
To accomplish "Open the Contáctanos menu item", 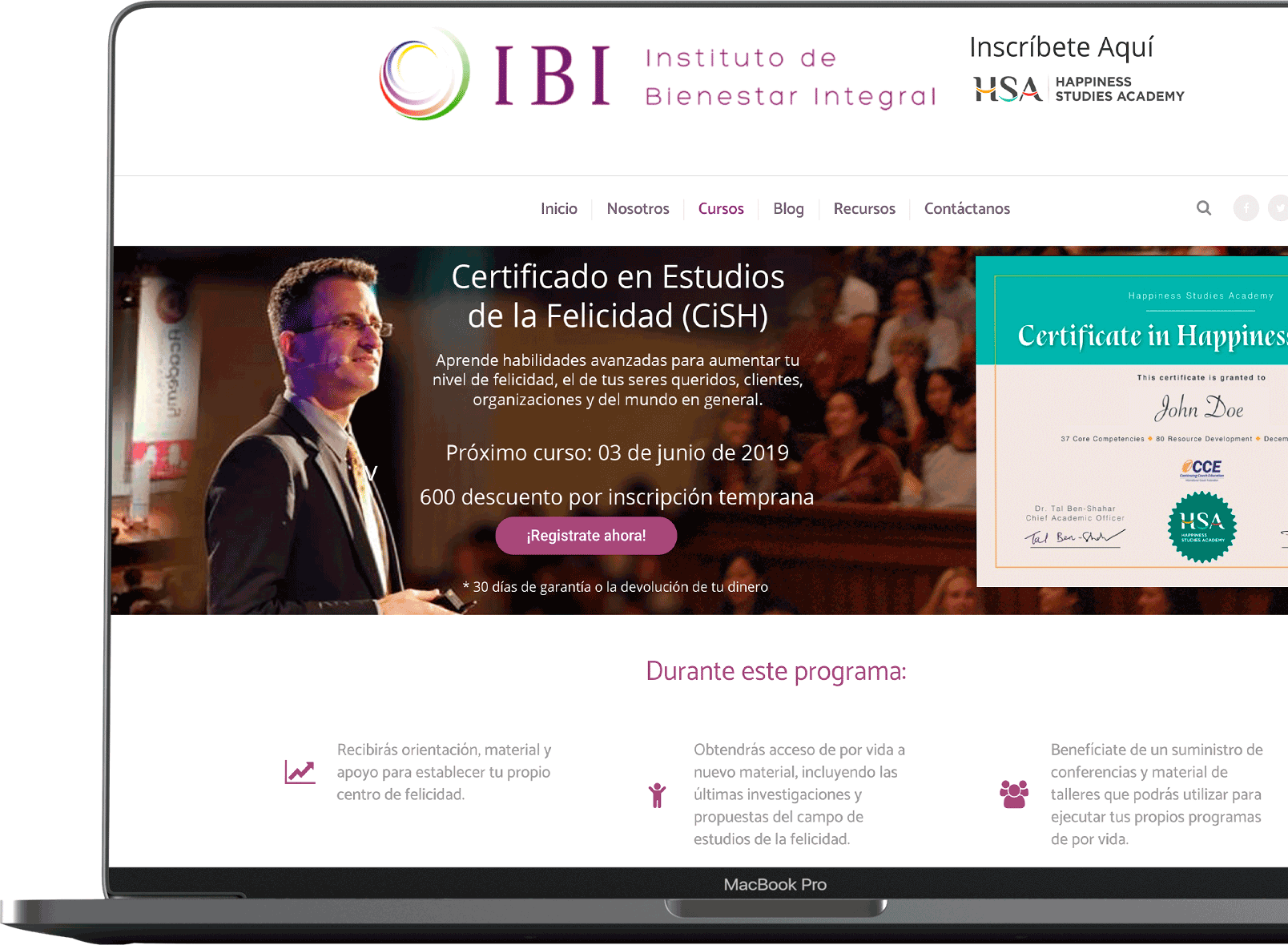I will pos(967,209).
